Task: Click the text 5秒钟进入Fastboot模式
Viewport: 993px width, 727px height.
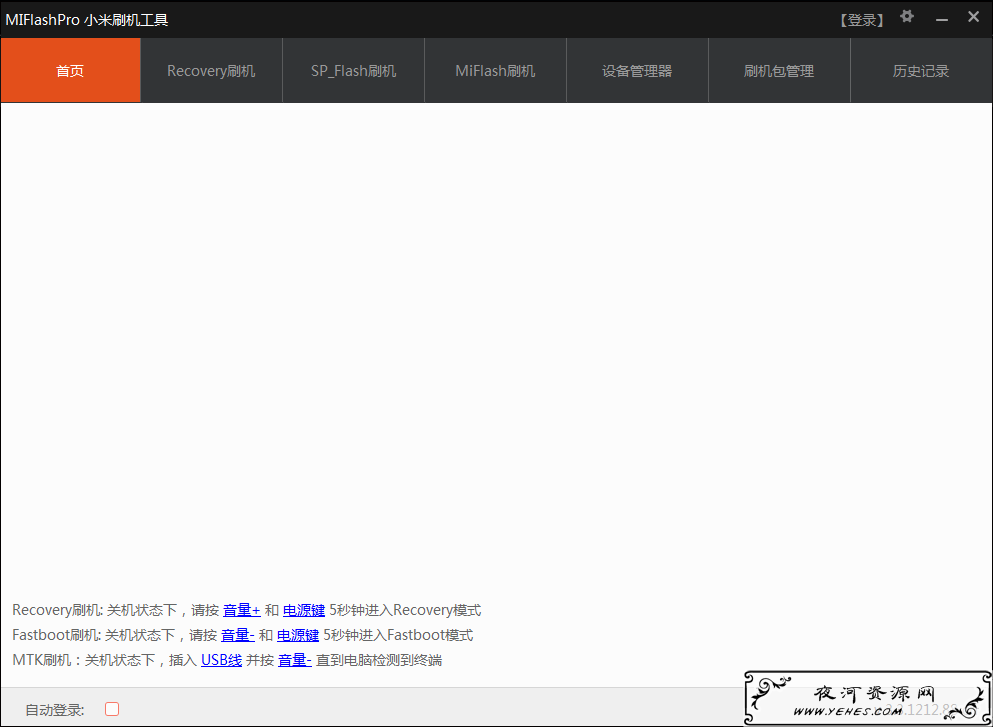Action: coord(398,635)
